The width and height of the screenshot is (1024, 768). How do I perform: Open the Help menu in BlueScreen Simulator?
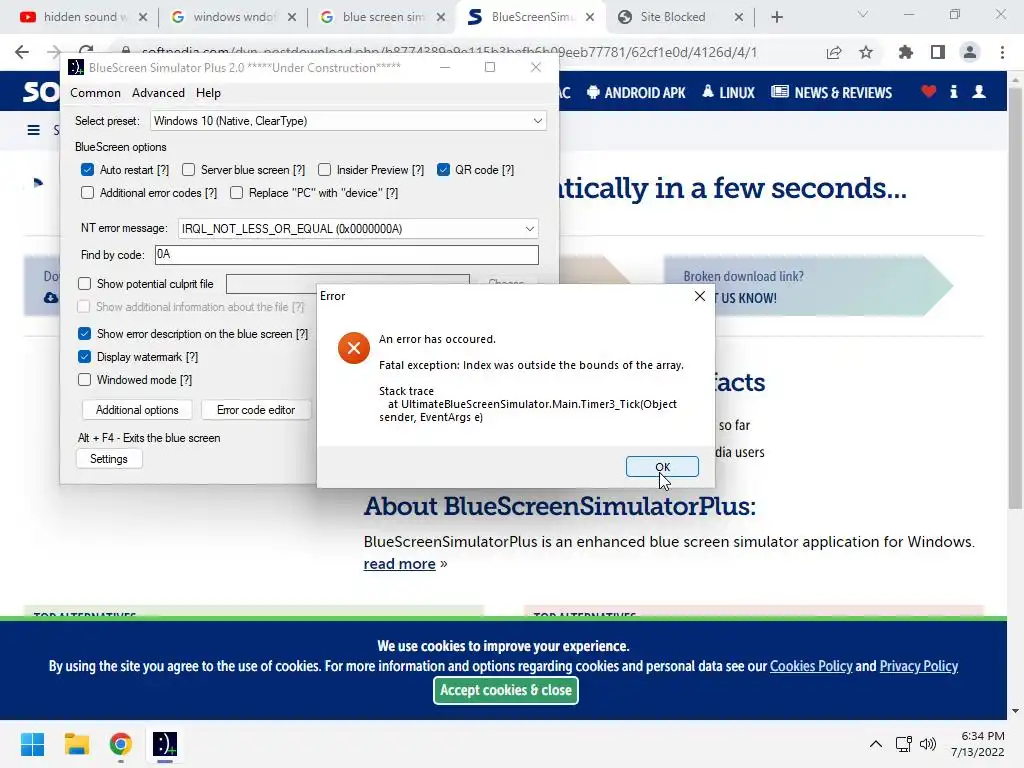(208, 93)
